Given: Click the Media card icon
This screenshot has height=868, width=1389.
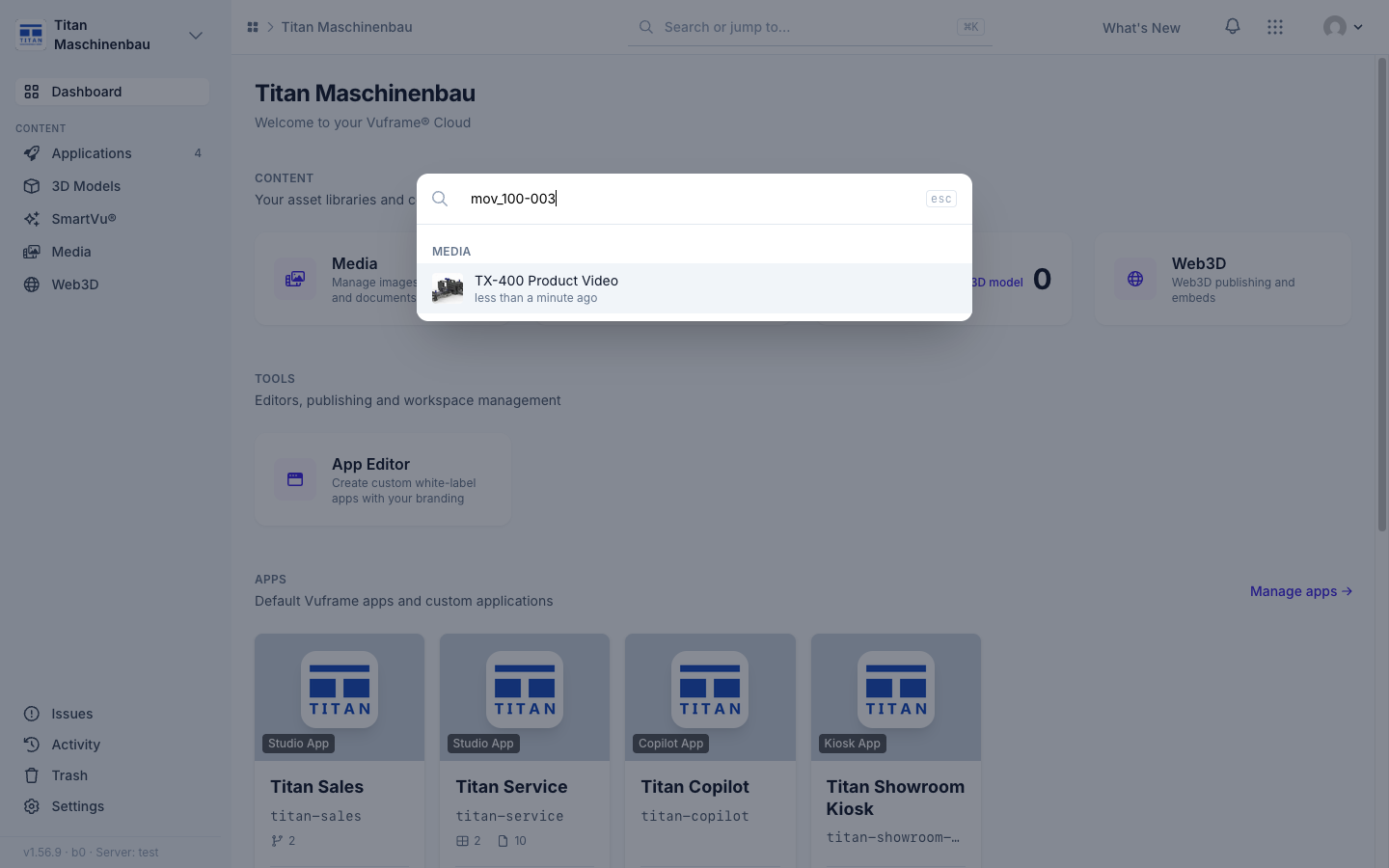Looking at the screenshot, I should 295,279.
